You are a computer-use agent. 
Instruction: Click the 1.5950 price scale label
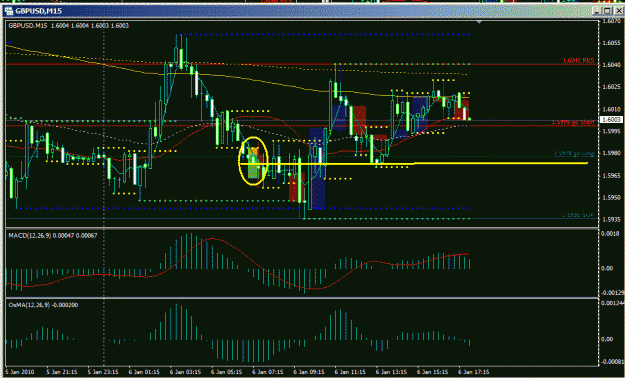click(x=611, y=197)
